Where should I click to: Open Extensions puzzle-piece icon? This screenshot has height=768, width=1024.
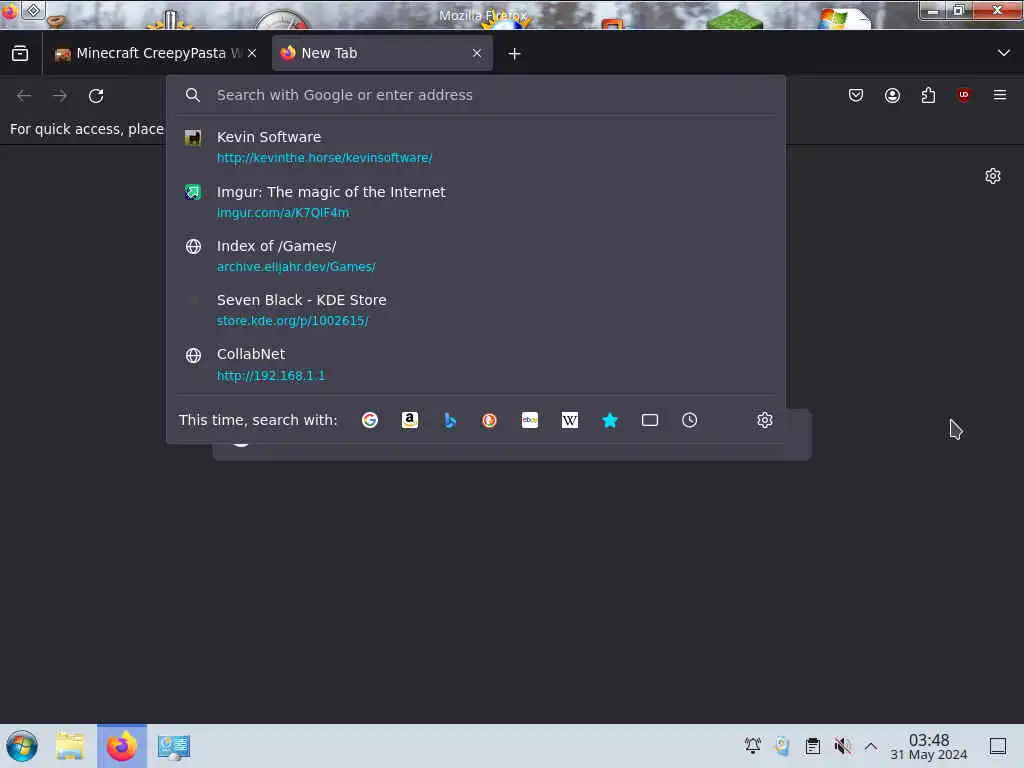click(928, 95)
